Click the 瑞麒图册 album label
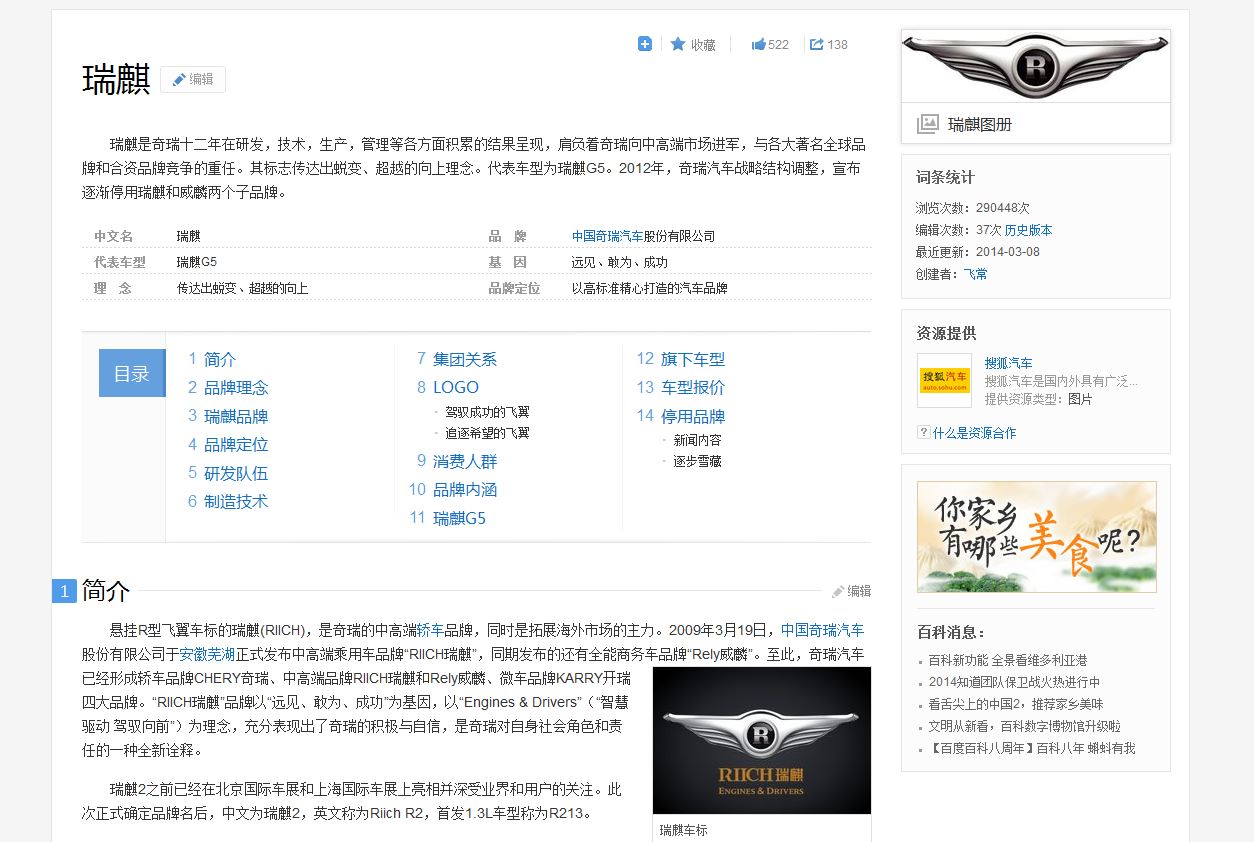Viewport: 1254px width, 842px height. click(980, 124)
